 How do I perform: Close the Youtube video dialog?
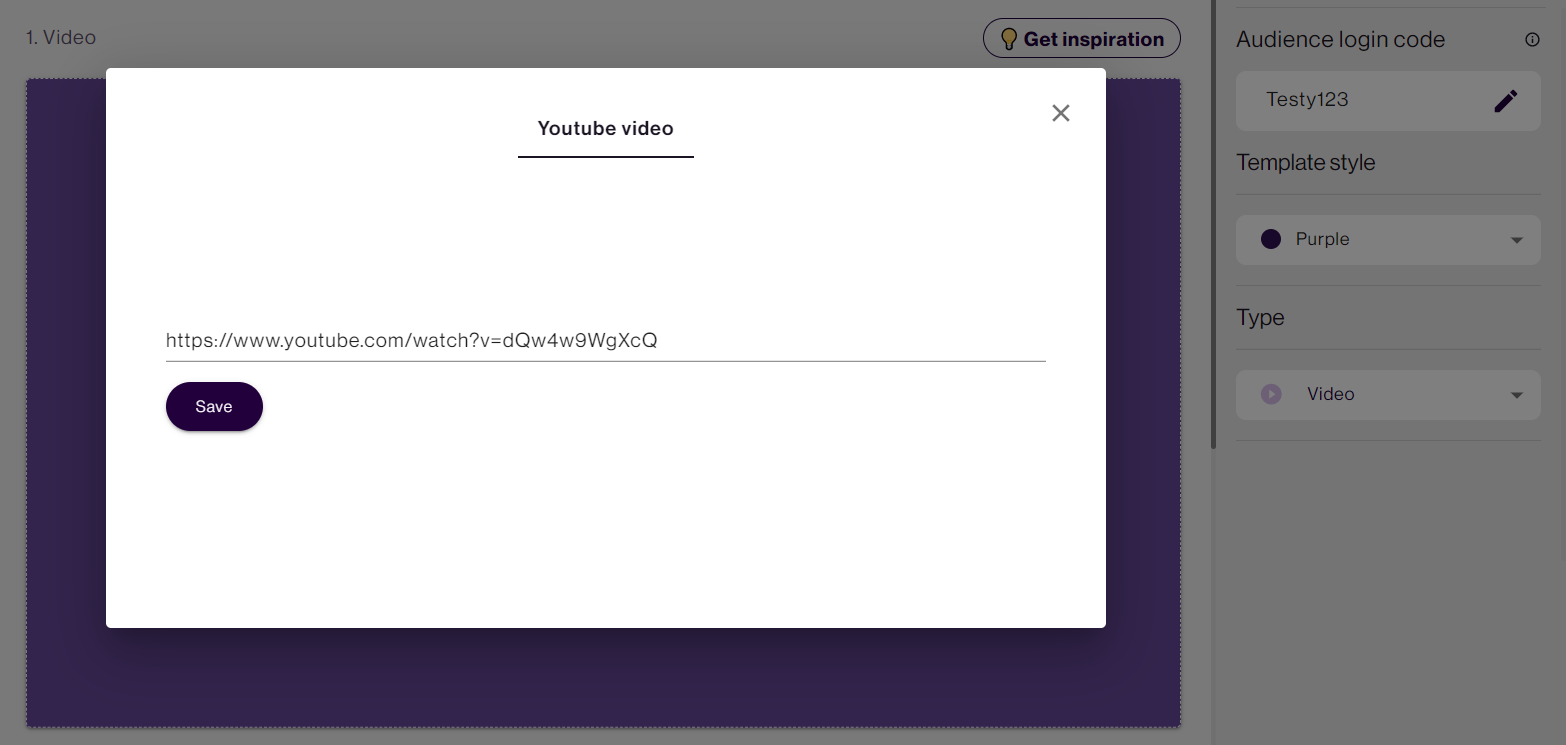coord(1061,113)
